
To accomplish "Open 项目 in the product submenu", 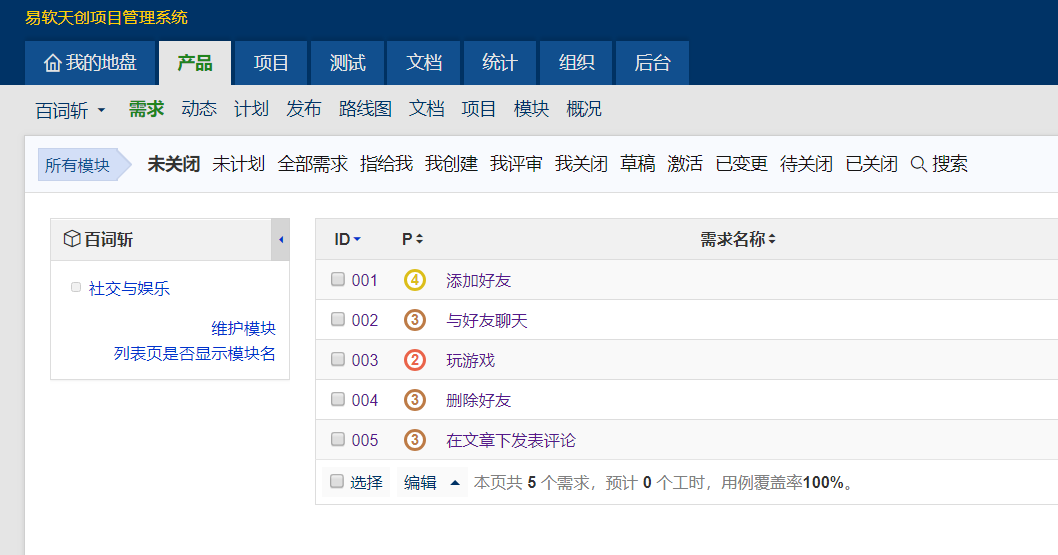I will [x=479, y=109].
